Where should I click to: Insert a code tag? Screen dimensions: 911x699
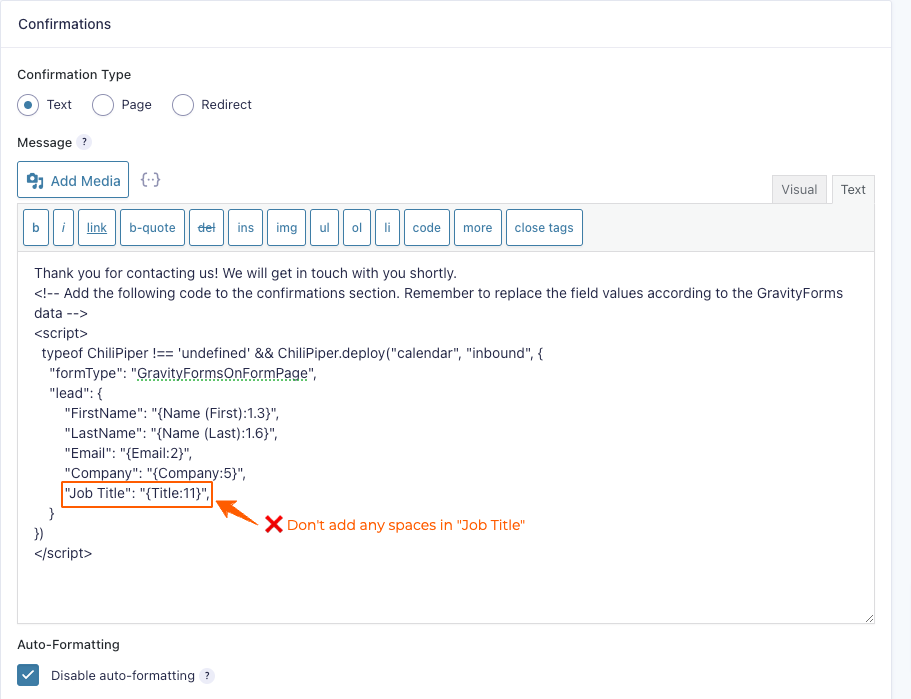[x=426, y=228]
